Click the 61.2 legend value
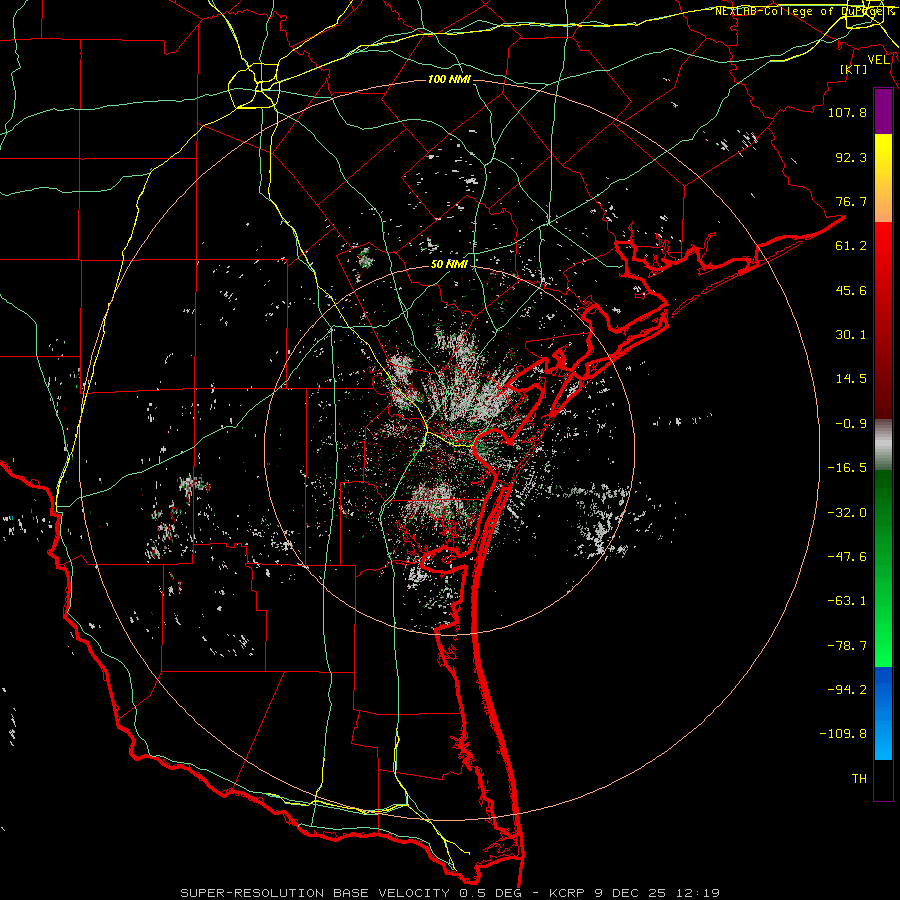This screenshot has width=900, height=900. click(851, 246)
